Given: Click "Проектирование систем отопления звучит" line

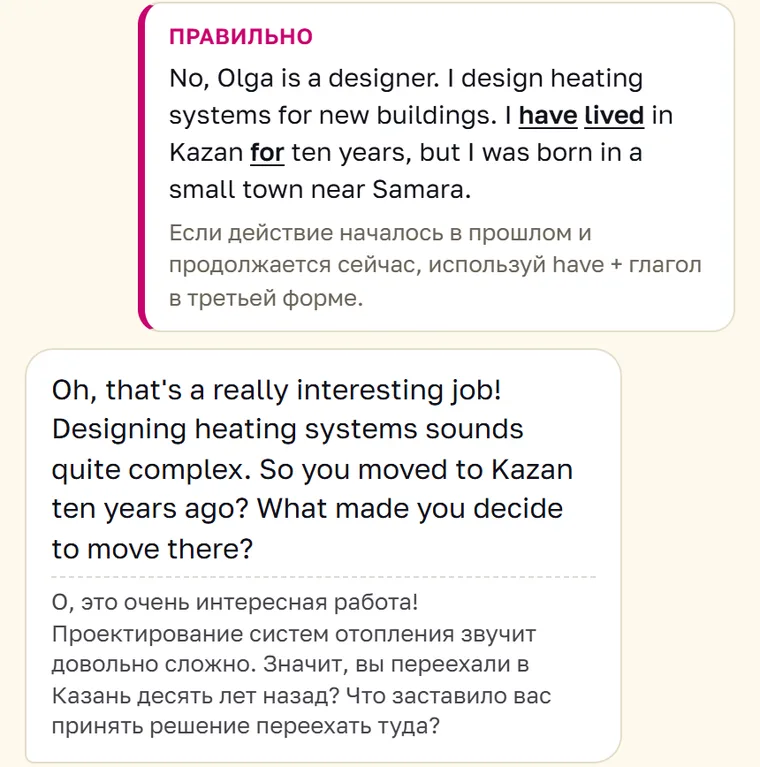Looking at the screenshot, I should coord(294,634).
